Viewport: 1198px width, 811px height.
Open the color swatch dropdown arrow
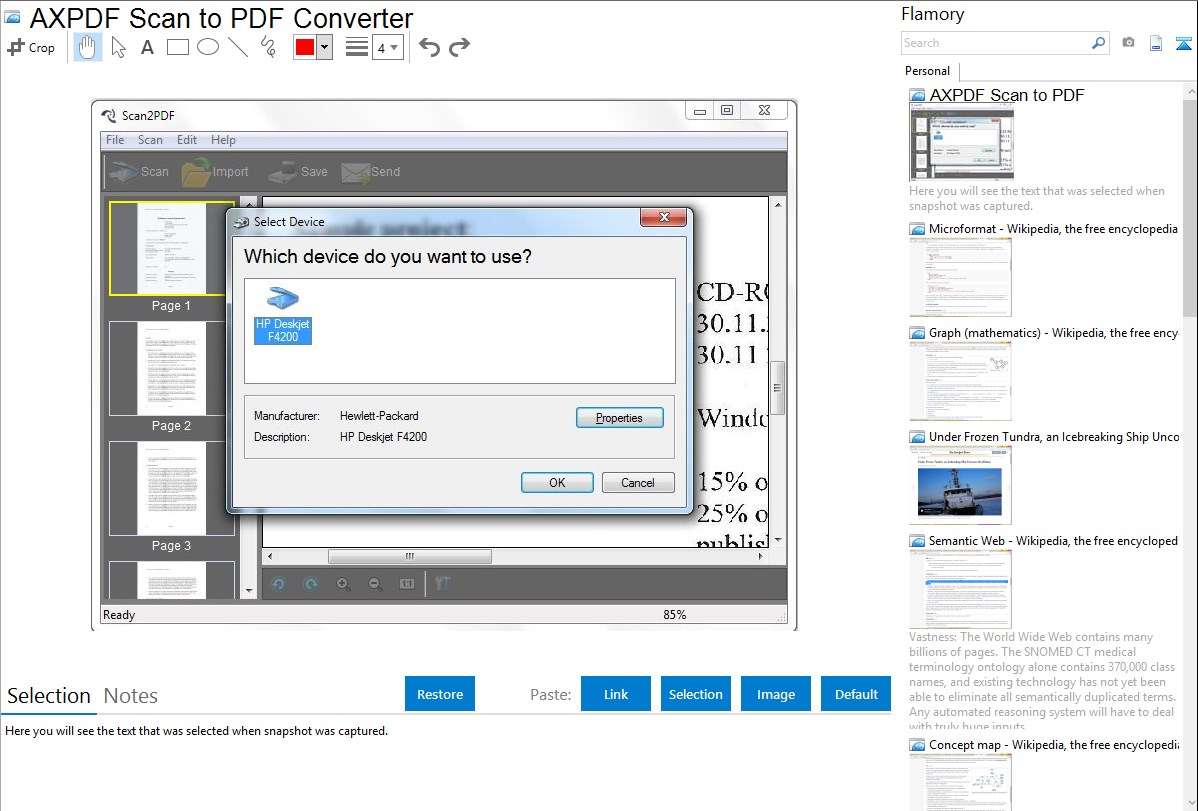click(x=324, y=47)
